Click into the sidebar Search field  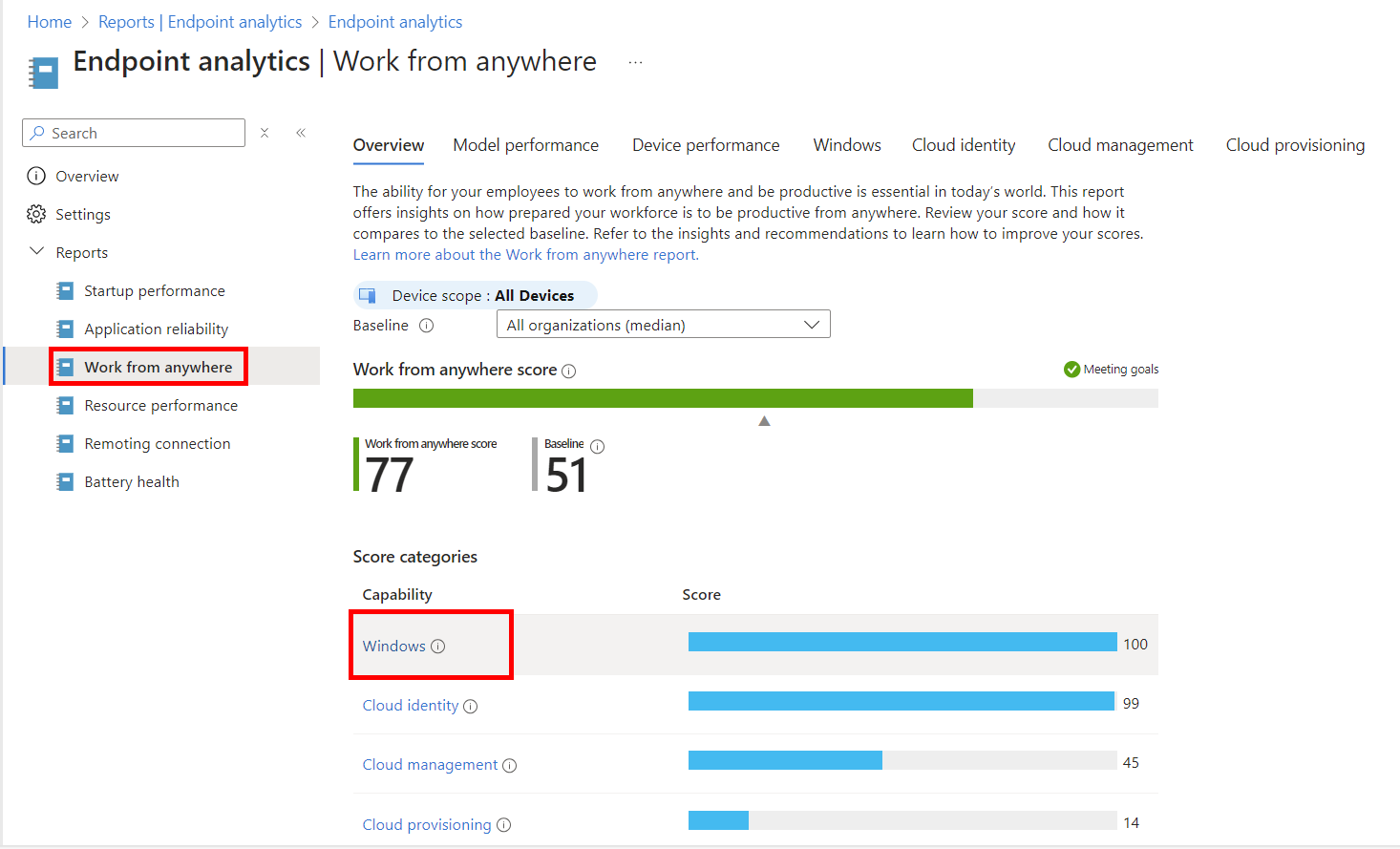click(134, 133)
